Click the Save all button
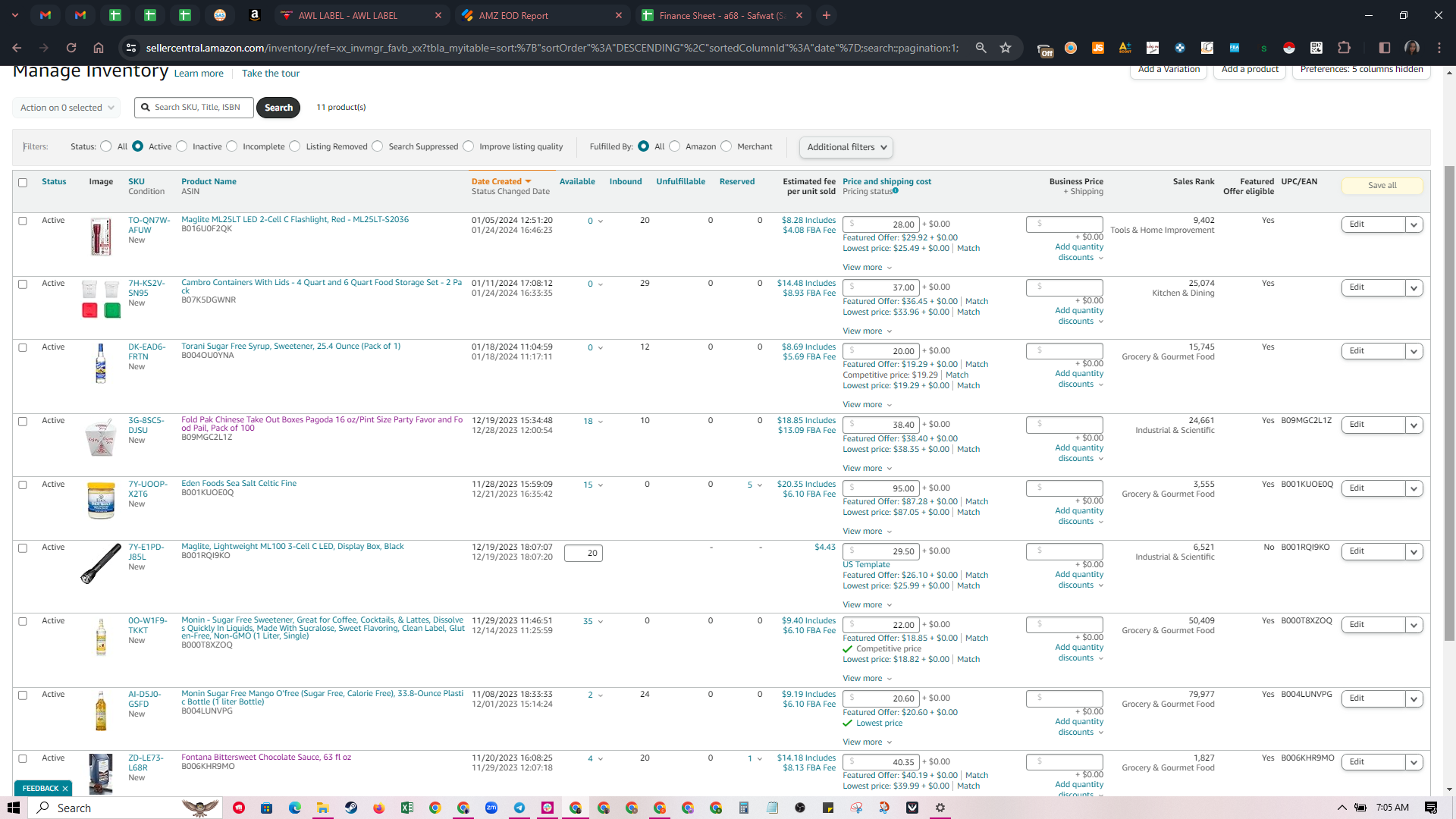Image resolution: width=1456 pixels, height=819 pixels. 1382,186
